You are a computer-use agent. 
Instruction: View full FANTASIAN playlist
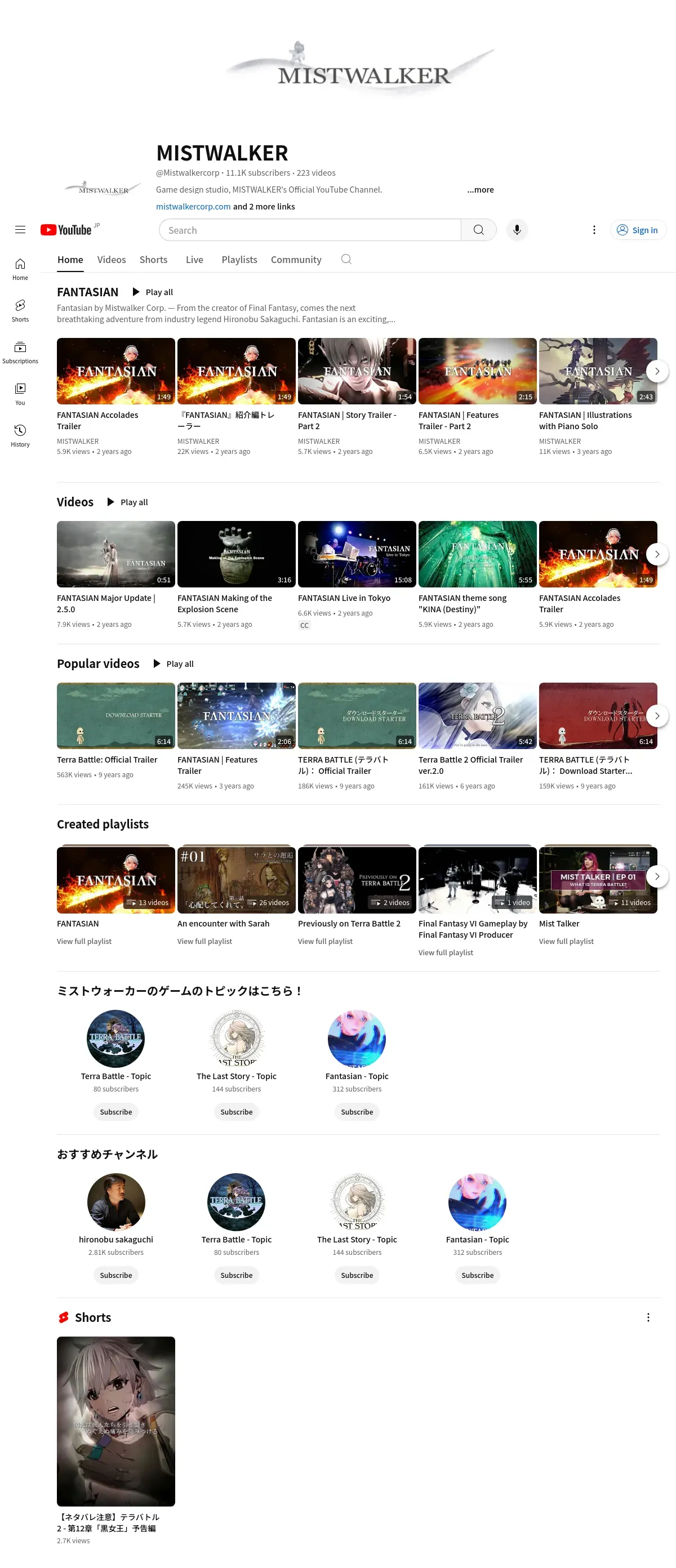pos(84,942)
